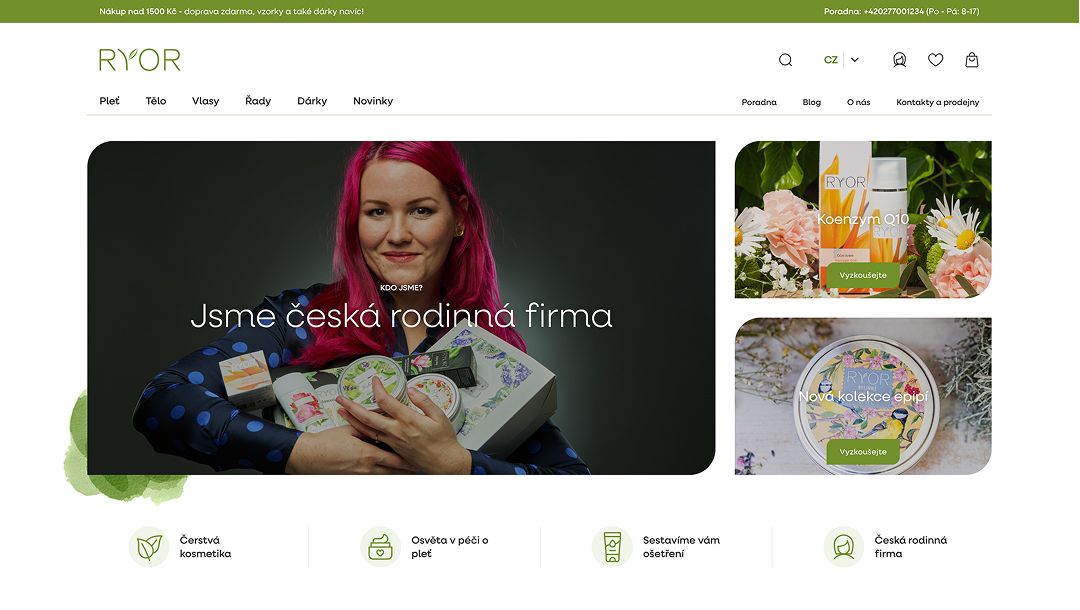Open the Pleť menu
Viewport: 1080px width, 610px height.
[x=110, y=101]
